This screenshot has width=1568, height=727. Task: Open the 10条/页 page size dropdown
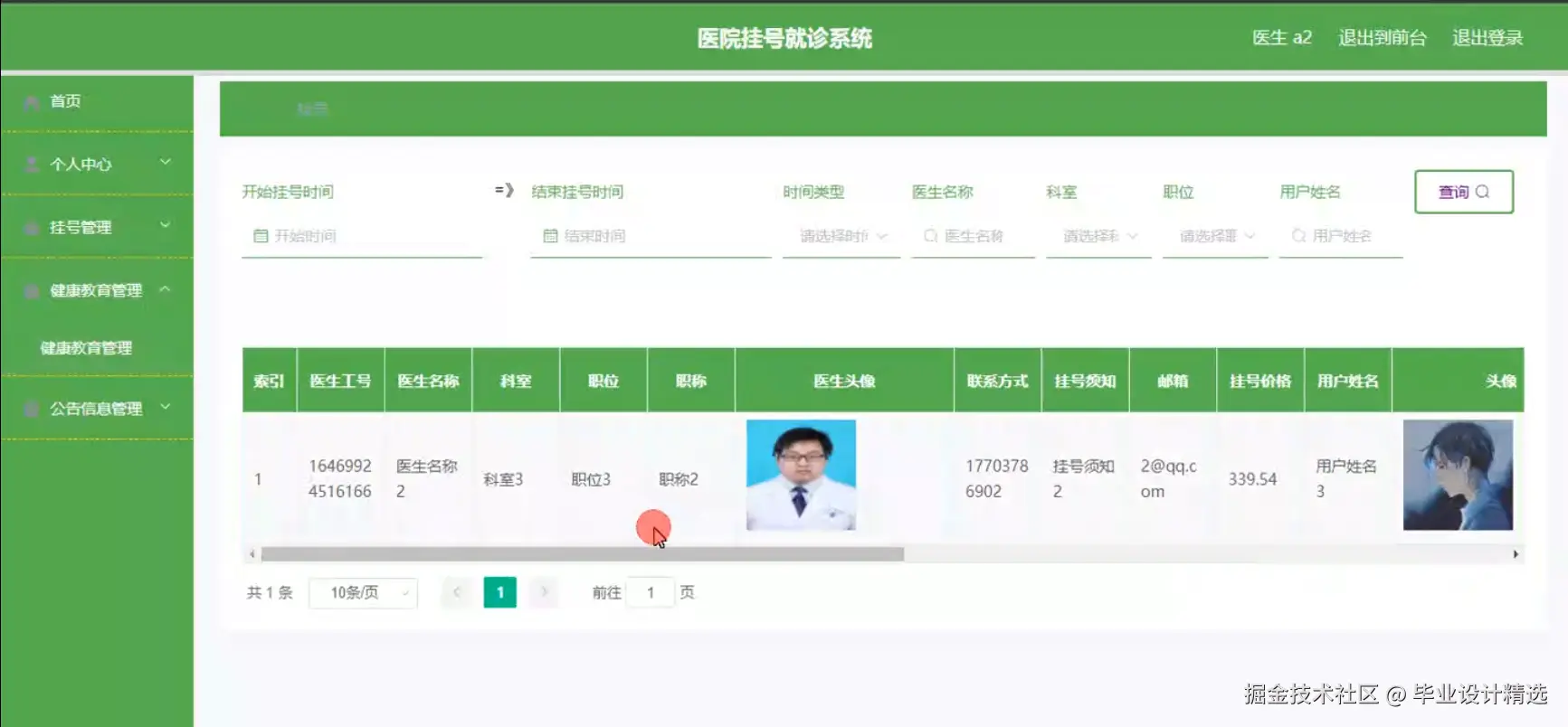tap(363, 593)
